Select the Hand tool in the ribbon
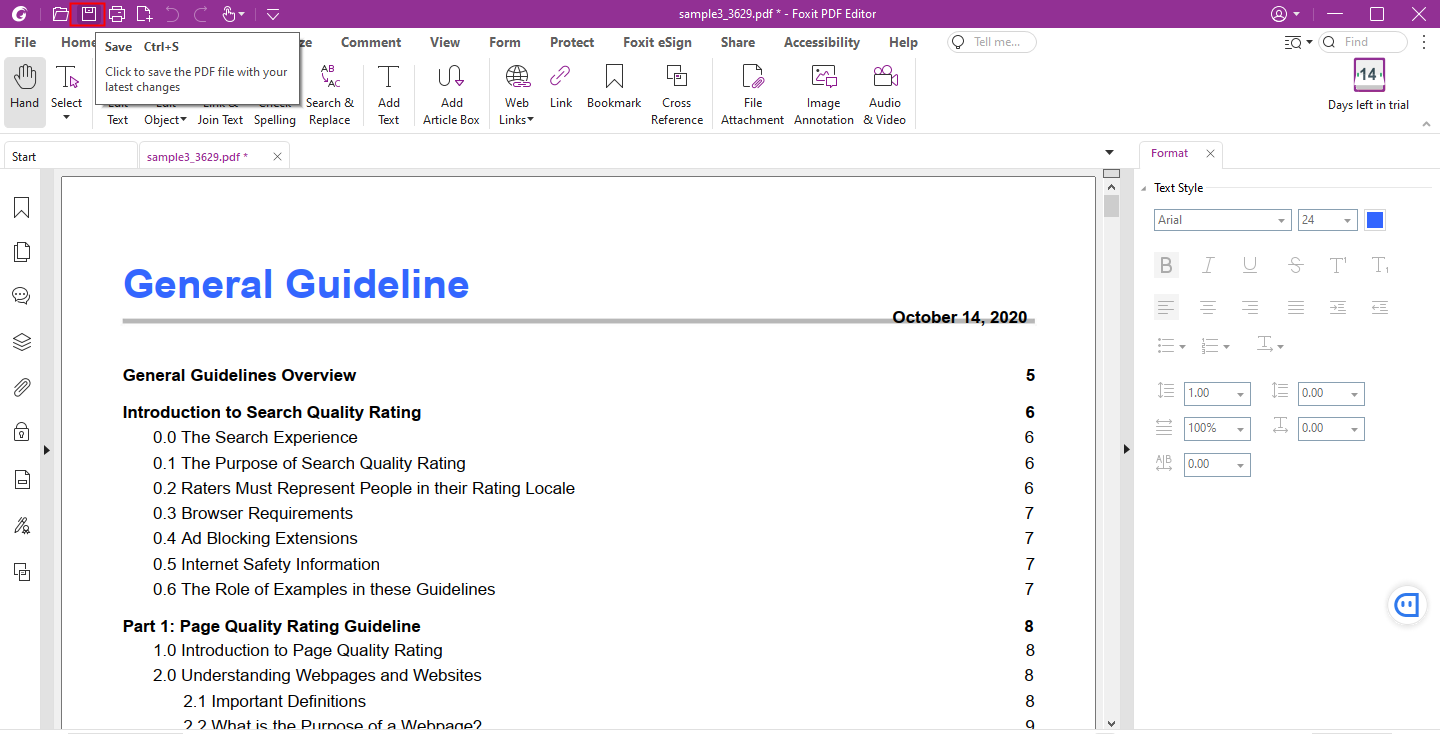This screenshot has height=734, width=1440. click(25, 92)
